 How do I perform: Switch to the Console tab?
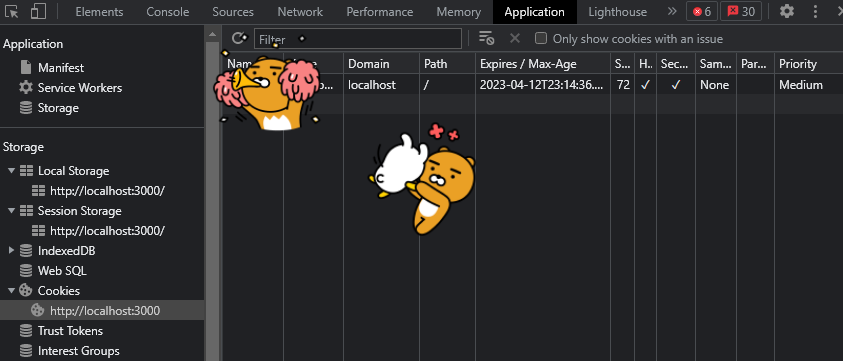click(x=168, y=12)
